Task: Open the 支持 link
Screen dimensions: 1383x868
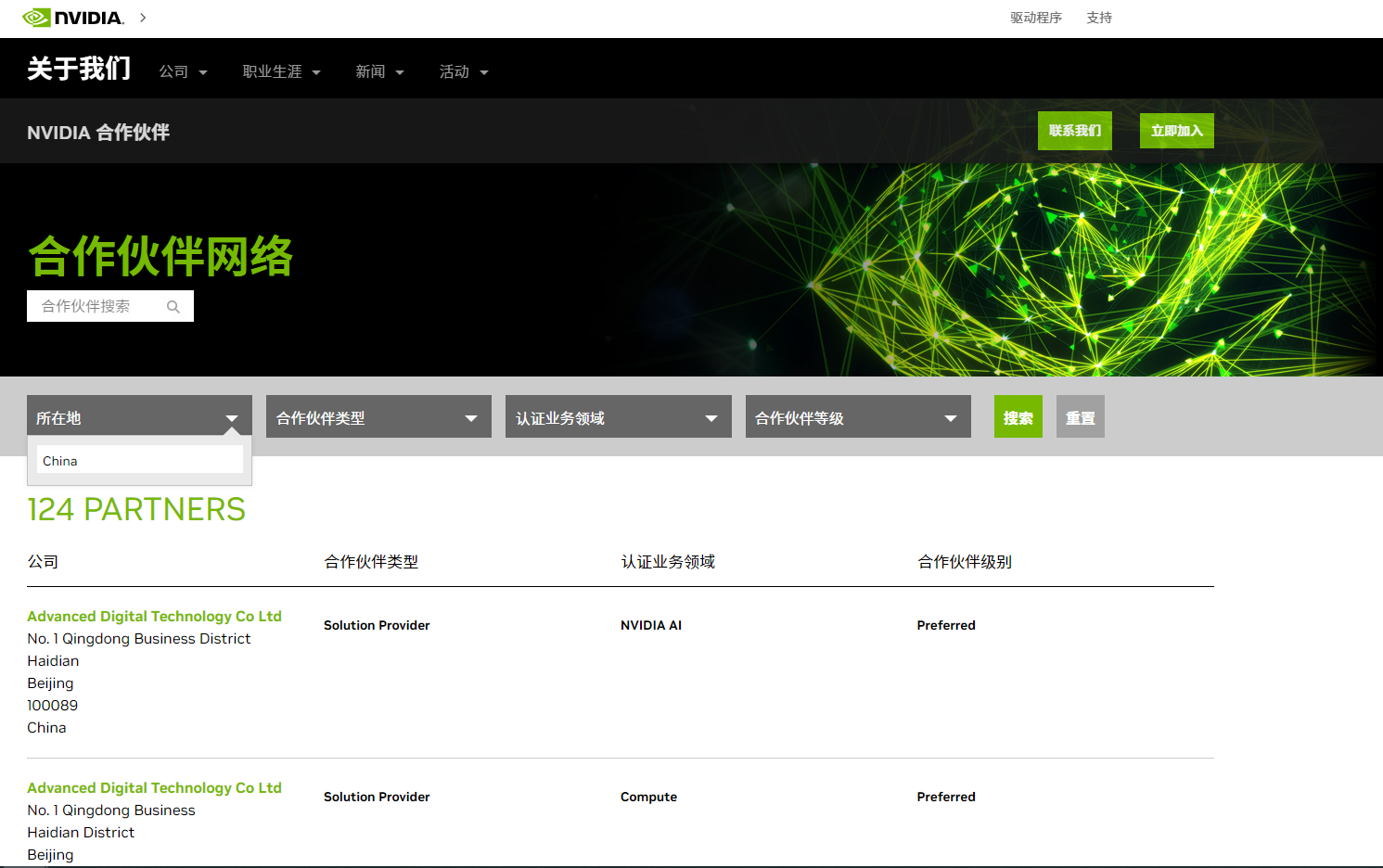Action: point(1099,18)
